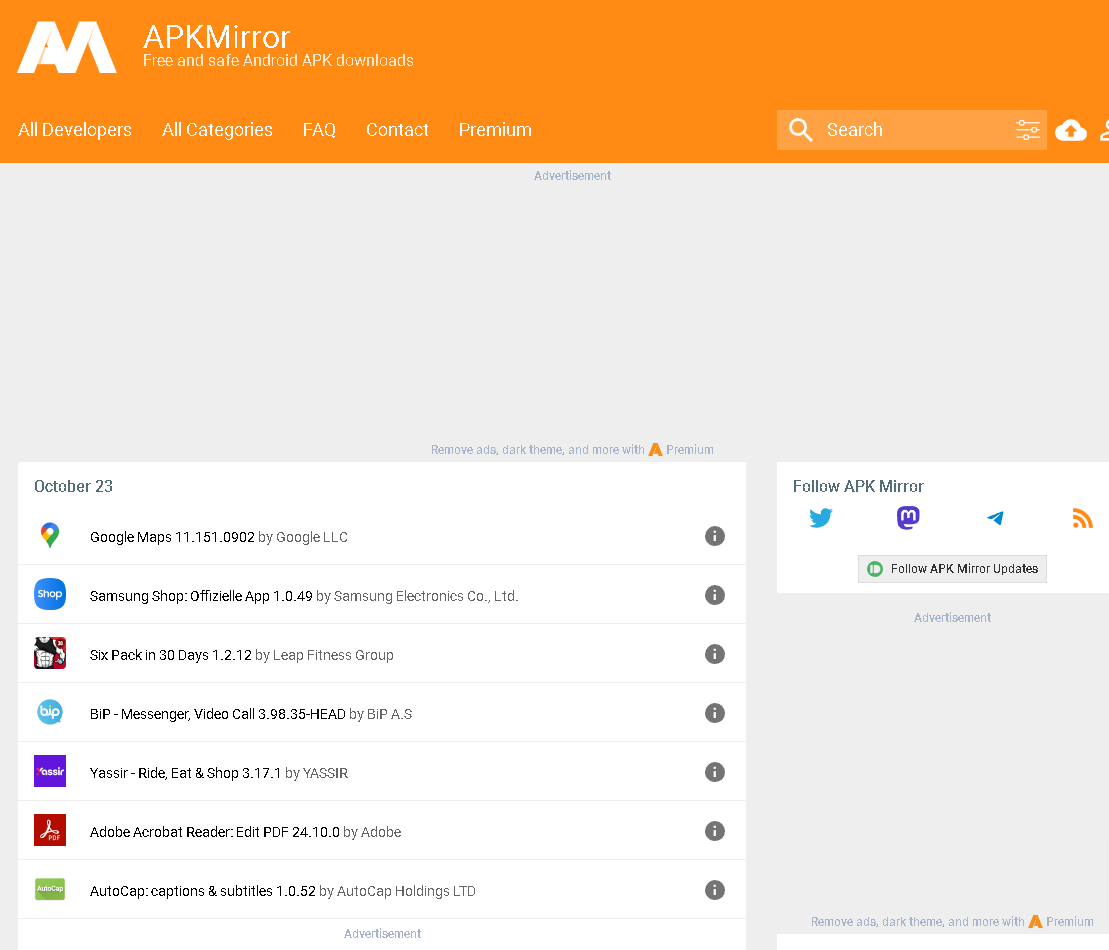Screen dimensions: 1109x950
Task: Follow APK Mirror on Twitter
Action: point(820,518)
